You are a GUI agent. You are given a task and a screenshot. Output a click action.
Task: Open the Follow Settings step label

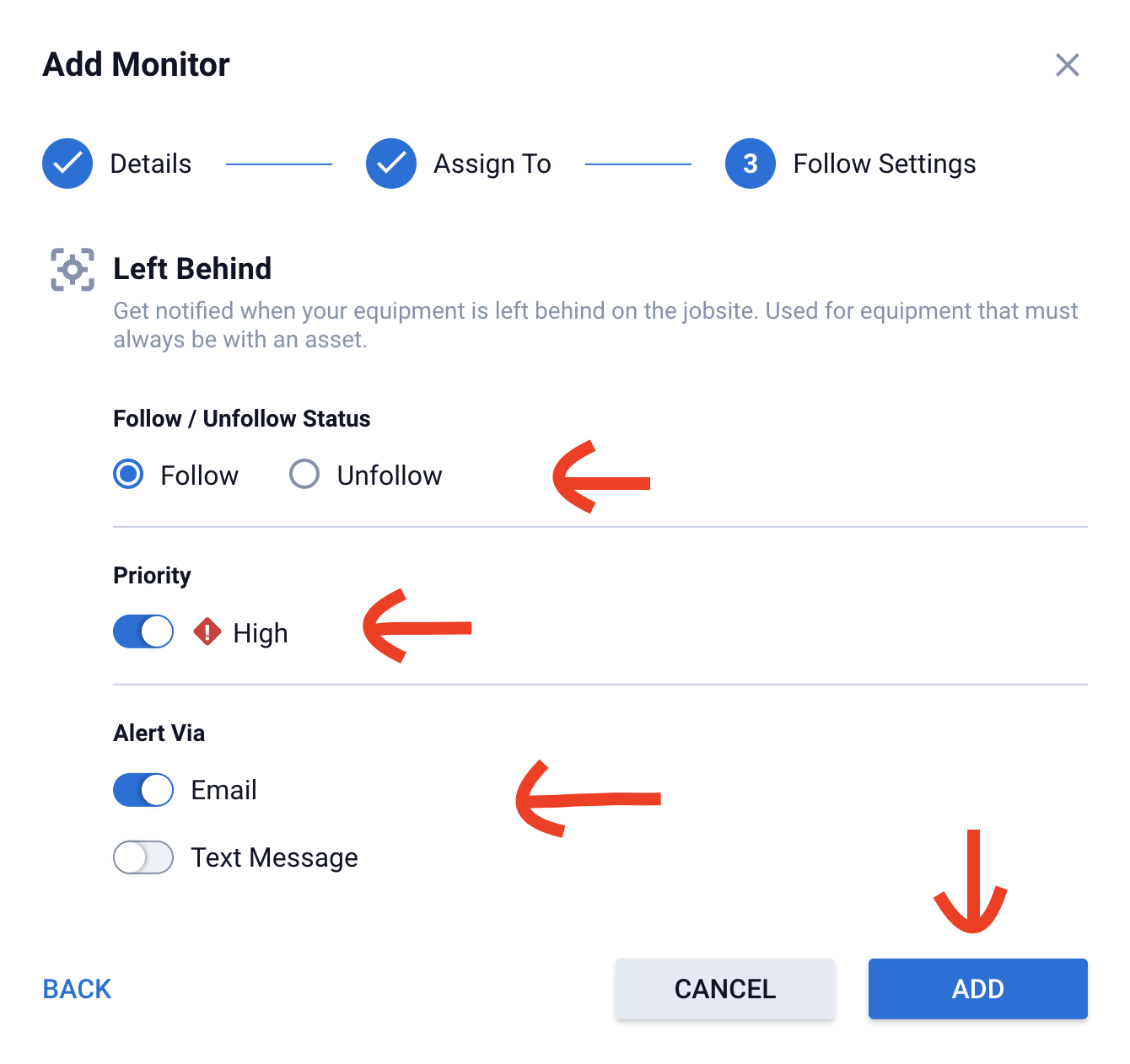point(885,164)
